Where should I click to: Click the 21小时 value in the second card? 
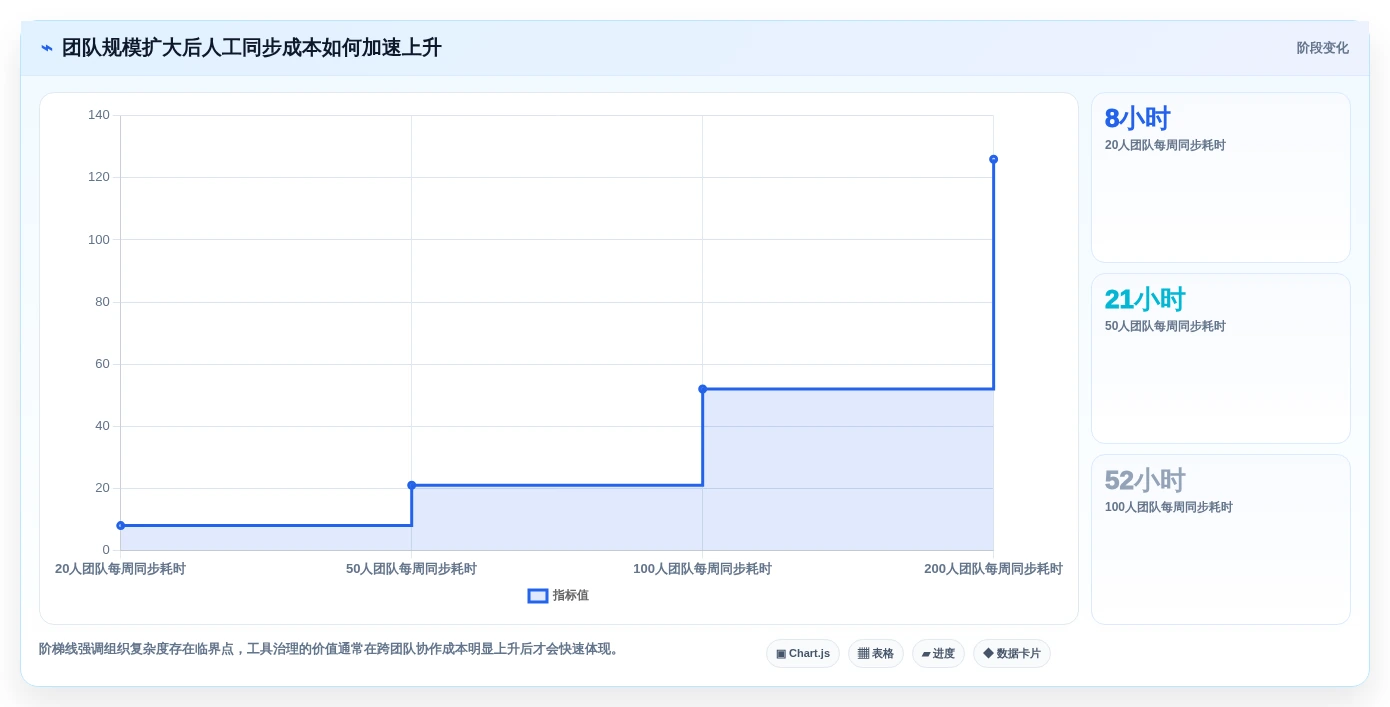click(1145, 299)
